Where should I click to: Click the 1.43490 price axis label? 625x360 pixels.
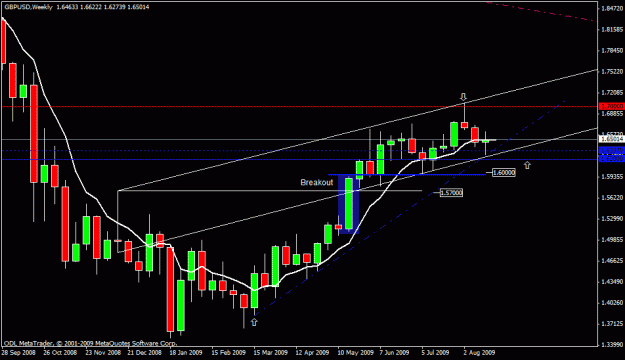613,282
